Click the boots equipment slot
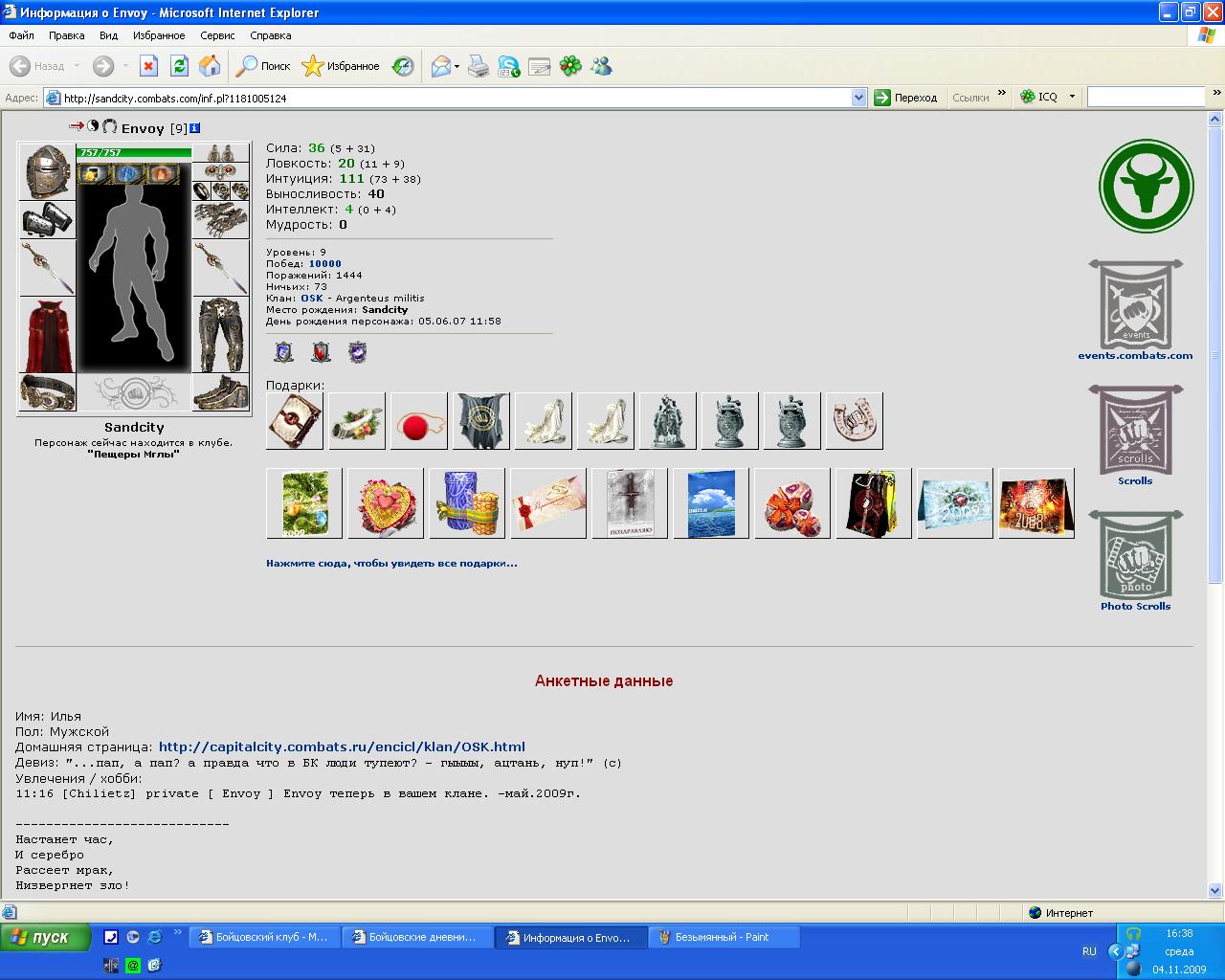Viewport: 1225px width, 980px height. (x=221, y=392)
